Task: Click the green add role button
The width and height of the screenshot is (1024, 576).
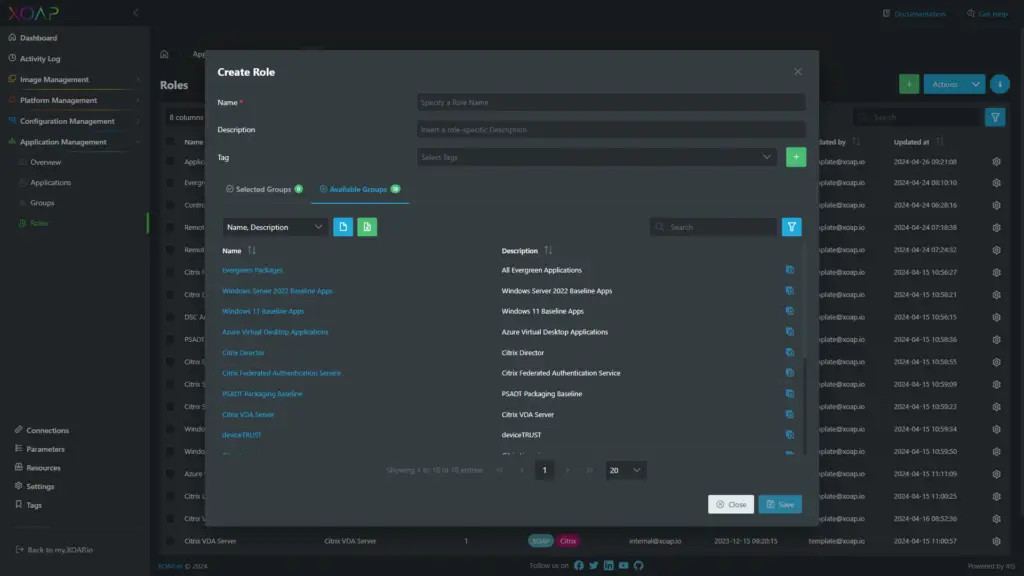Action: [x=908, y=84]
